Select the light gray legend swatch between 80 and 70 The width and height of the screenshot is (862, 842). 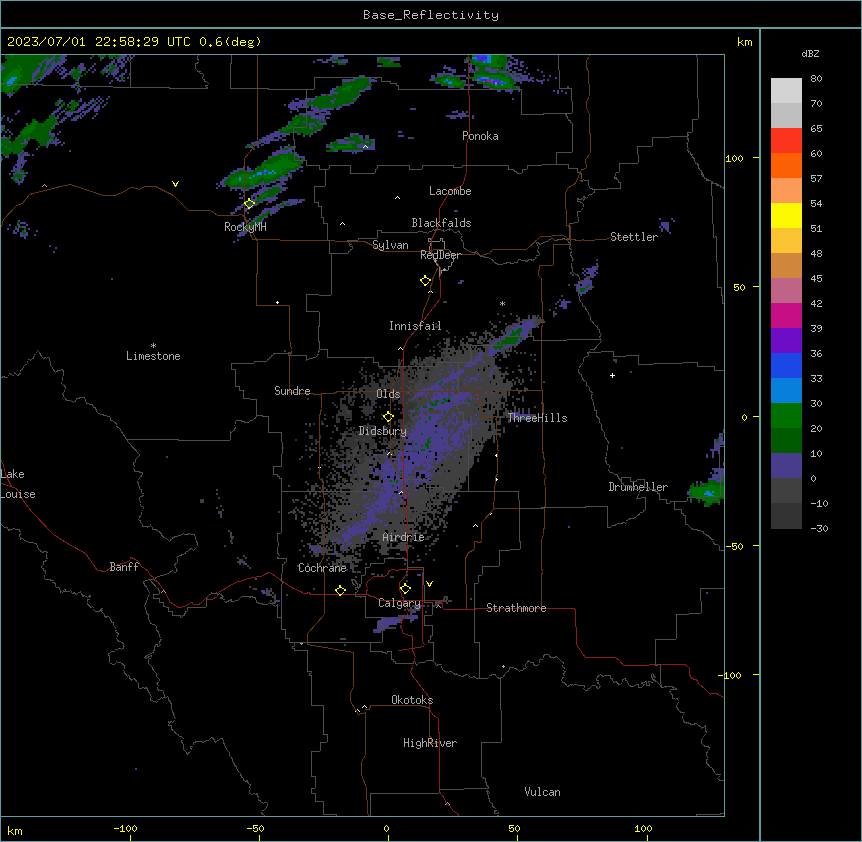click(x=786, y=91)
